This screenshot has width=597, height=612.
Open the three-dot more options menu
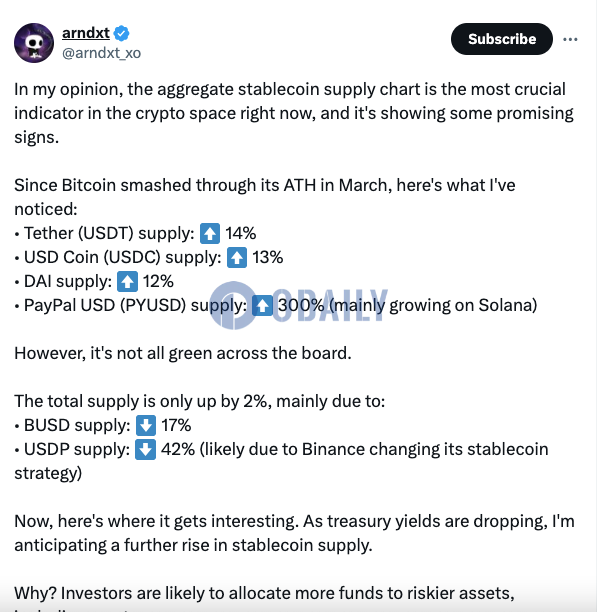pyautogui.click(x=570, y=39)
